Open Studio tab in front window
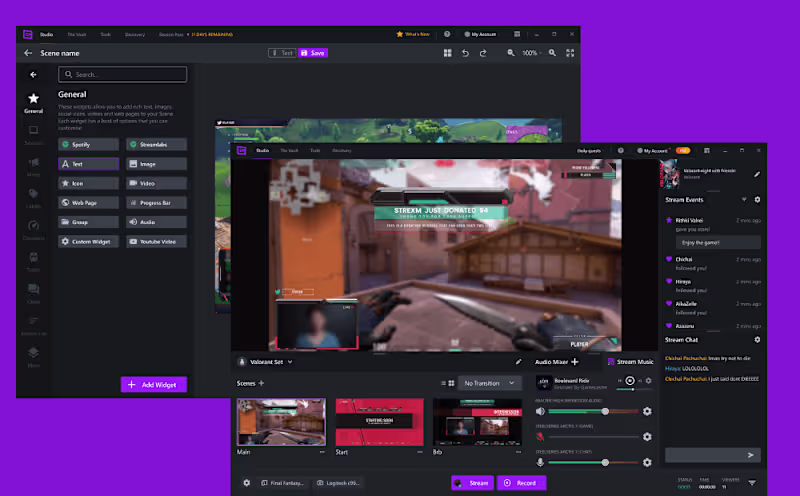Image resolution: width=800 pixels, height=496 pixels. click(x=262, y=151)
